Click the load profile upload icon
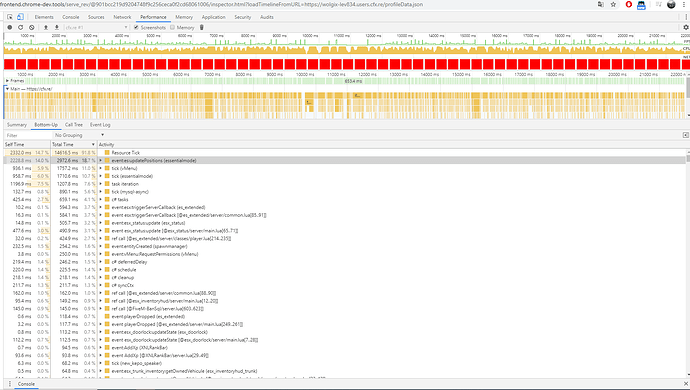 point(46,27)
